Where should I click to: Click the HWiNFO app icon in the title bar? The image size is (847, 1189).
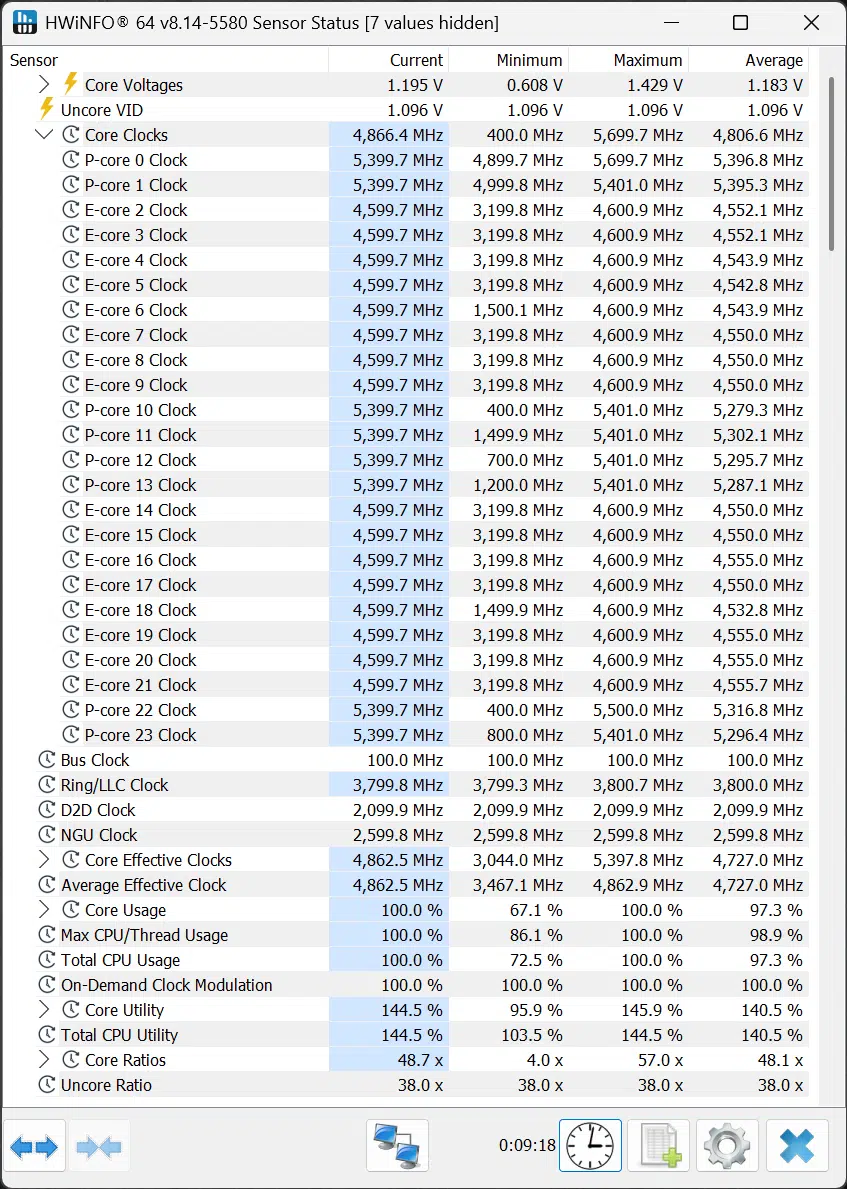point(24,23)
